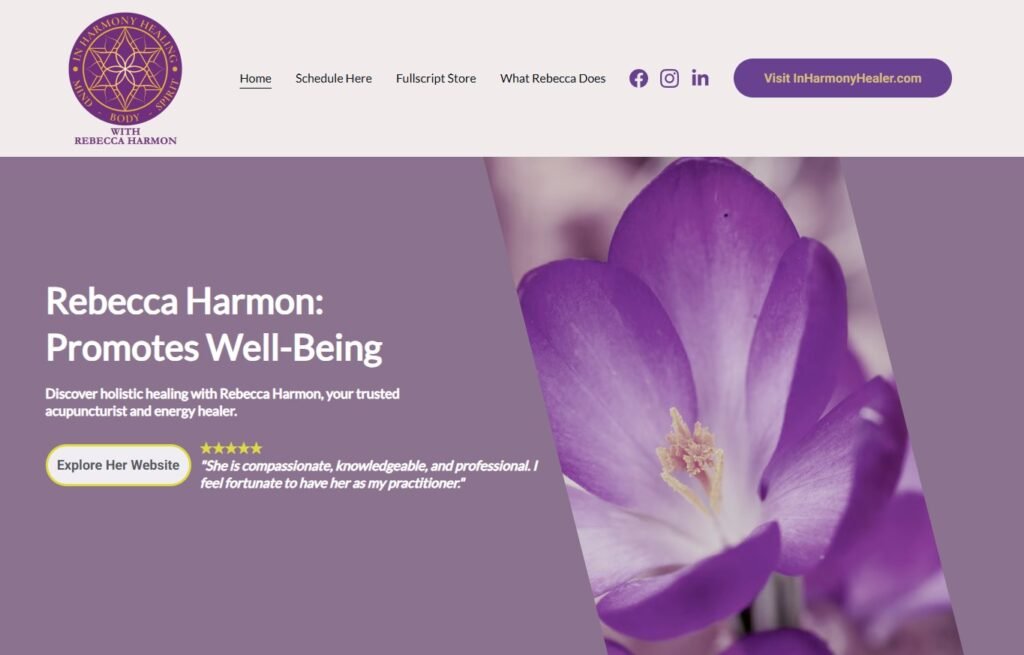The image size is (1024, 655).
Task: Click the compassionate, knowledgeable testimonial quote
Action: 369,474
